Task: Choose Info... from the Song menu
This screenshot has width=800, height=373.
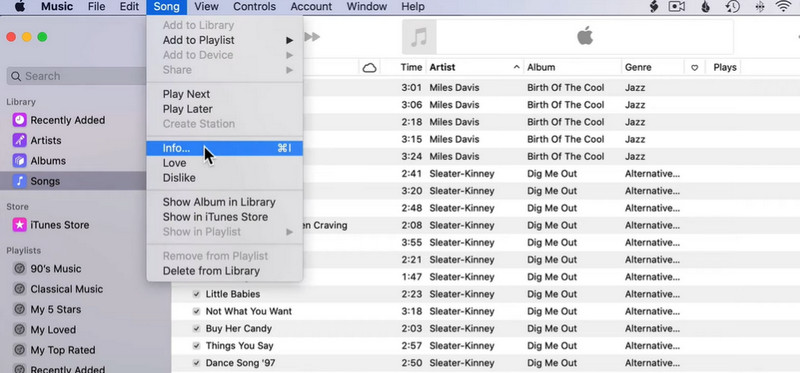Action: tap(224, 148)
